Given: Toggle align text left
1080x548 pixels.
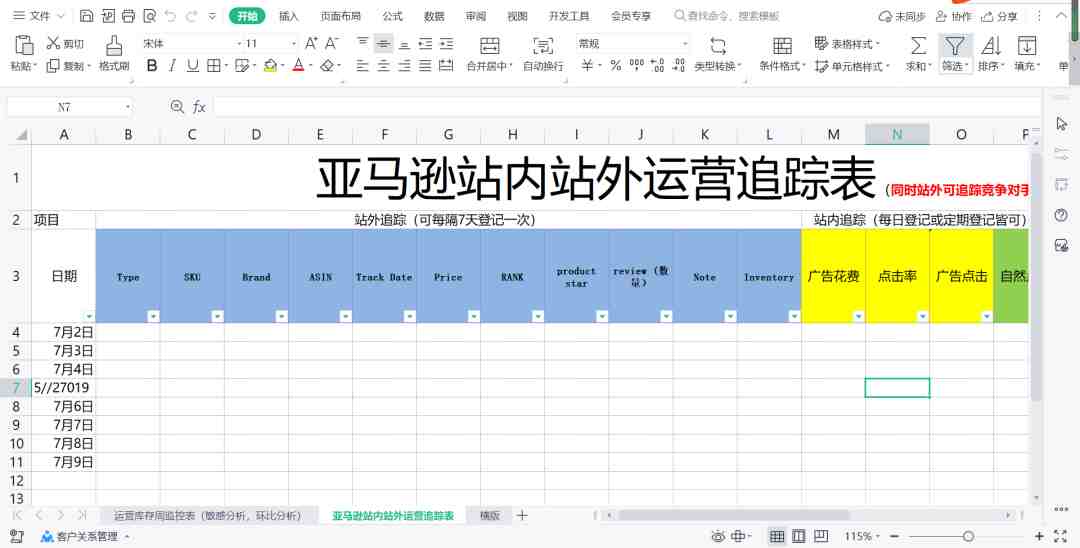Looking at the screenshot, I should [363, 65].
